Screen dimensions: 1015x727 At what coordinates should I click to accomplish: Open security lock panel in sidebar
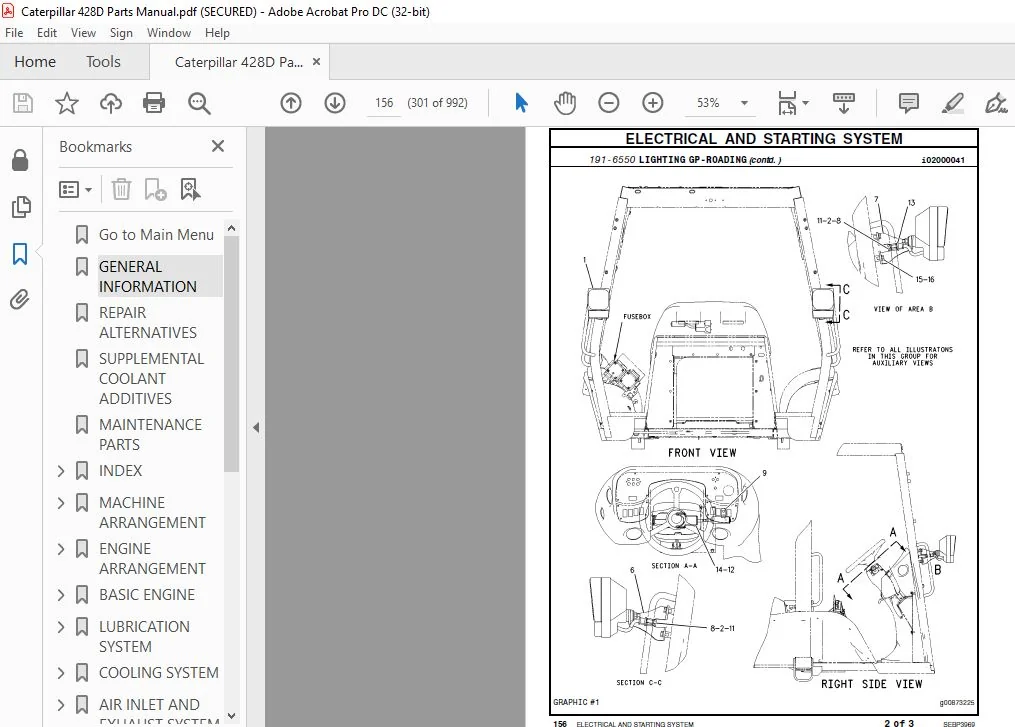click(20, 160)
